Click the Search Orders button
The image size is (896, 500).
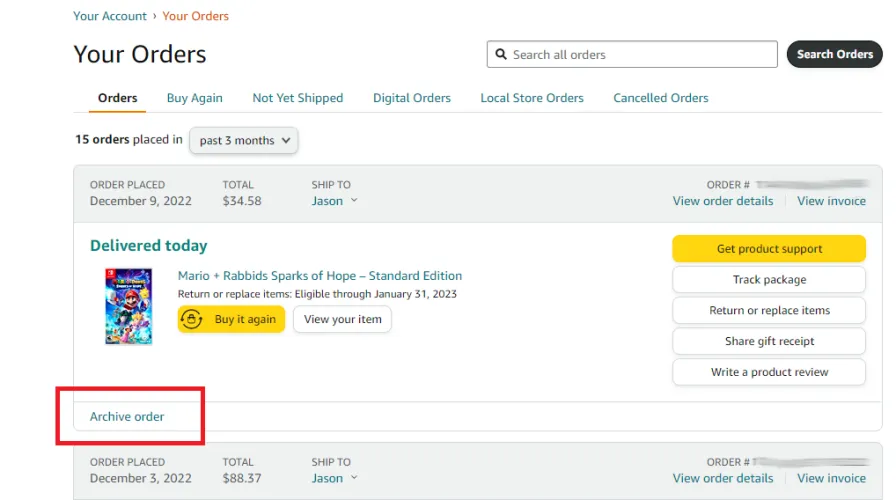(834, 55)
